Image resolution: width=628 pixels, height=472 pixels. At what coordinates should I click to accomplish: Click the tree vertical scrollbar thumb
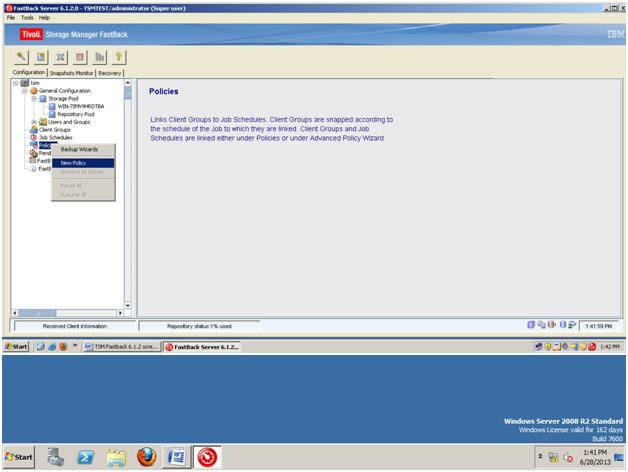(x=128, y=93)
